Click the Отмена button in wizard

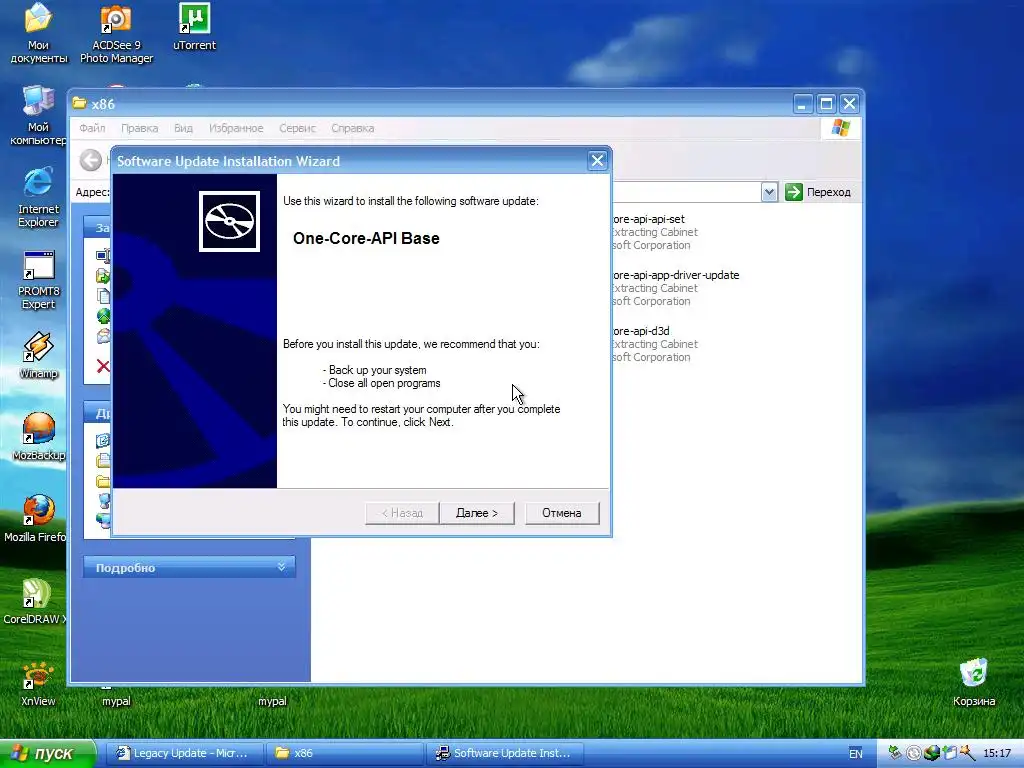click(562, 513)
